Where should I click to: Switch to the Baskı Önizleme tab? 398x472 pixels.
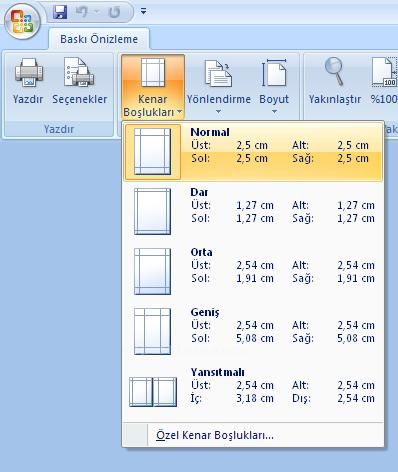(99, 39)
